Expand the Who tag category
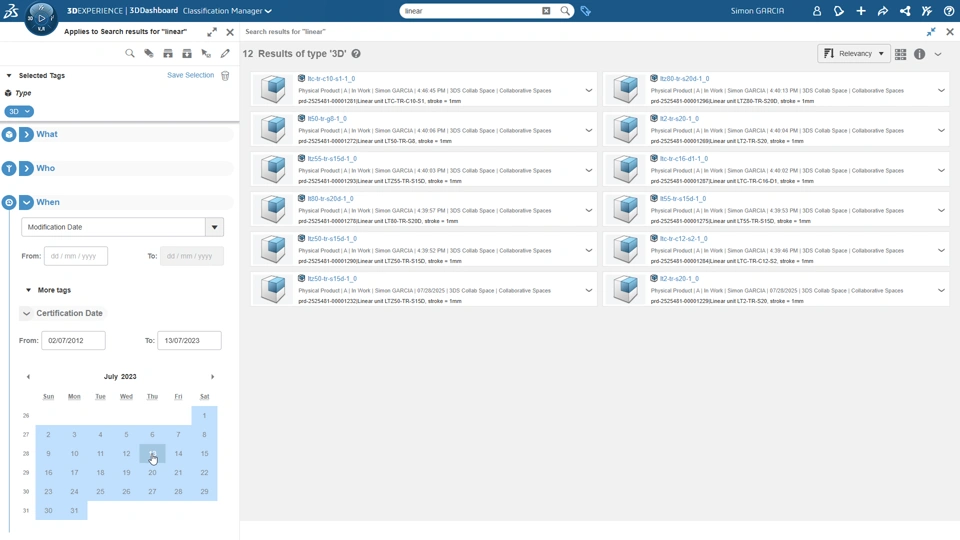960x540 pixels. [x=27, y=168]
